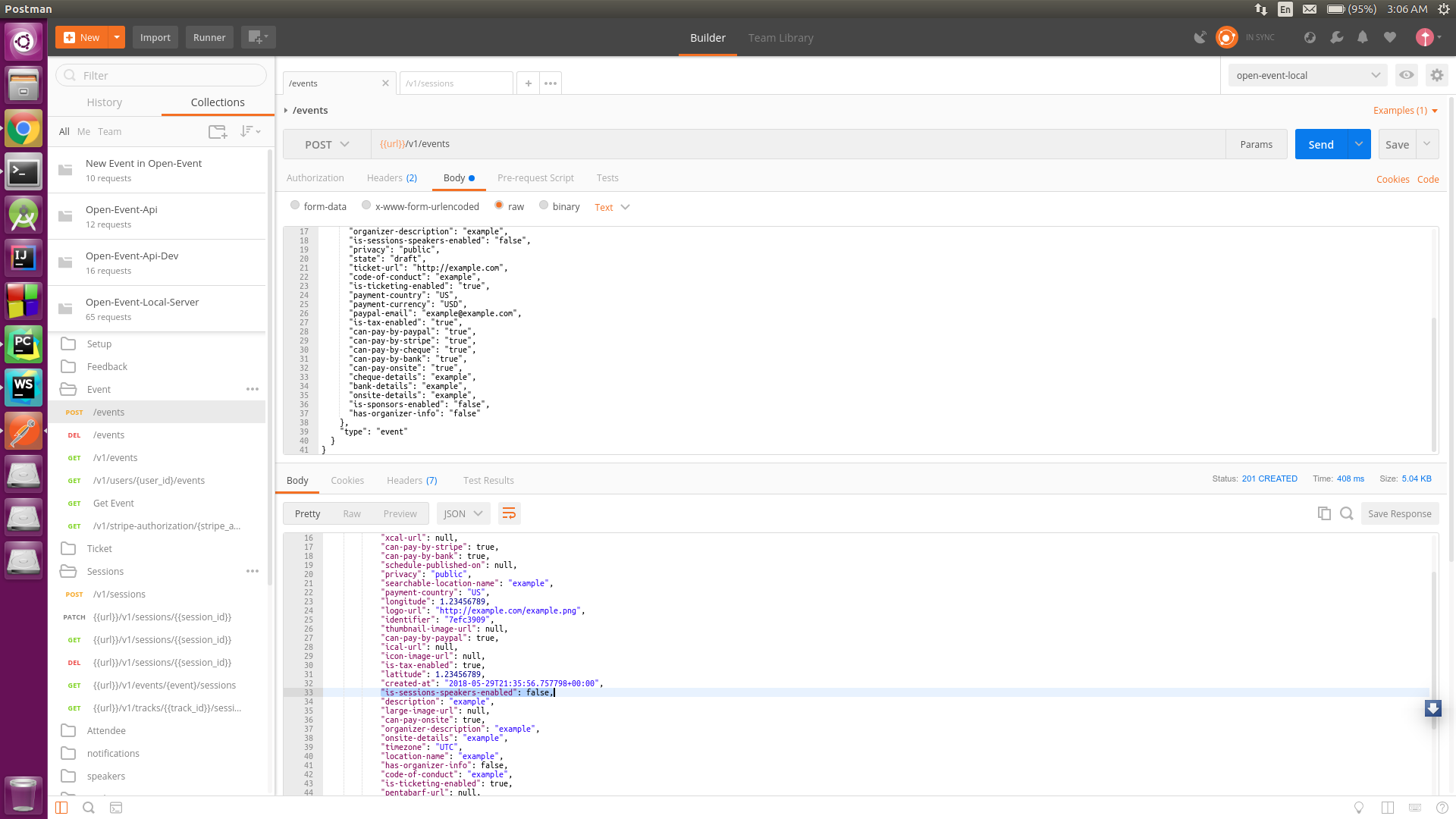Open Pre-request Script tab
The height and width of the screenshot is (819, 1456).
tap(535, 178)
